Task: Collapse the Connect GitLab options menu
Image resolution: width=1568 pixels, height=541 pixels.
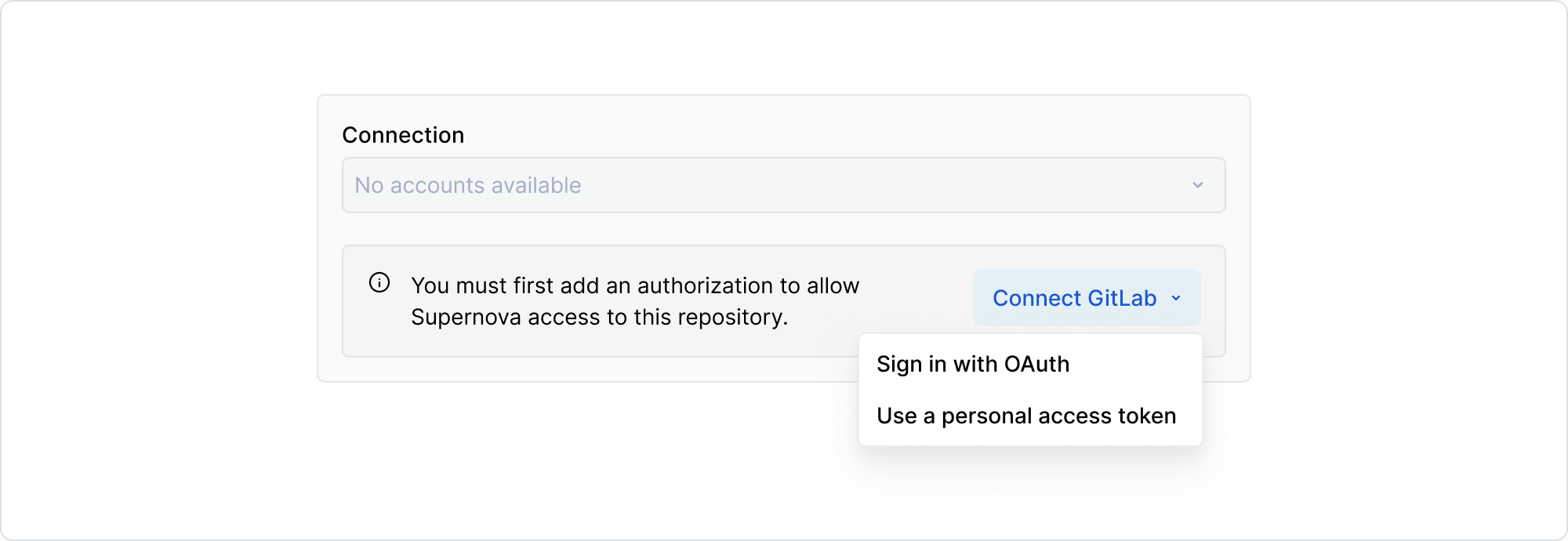Action: pyautogui.click(x=1087, y=298)
